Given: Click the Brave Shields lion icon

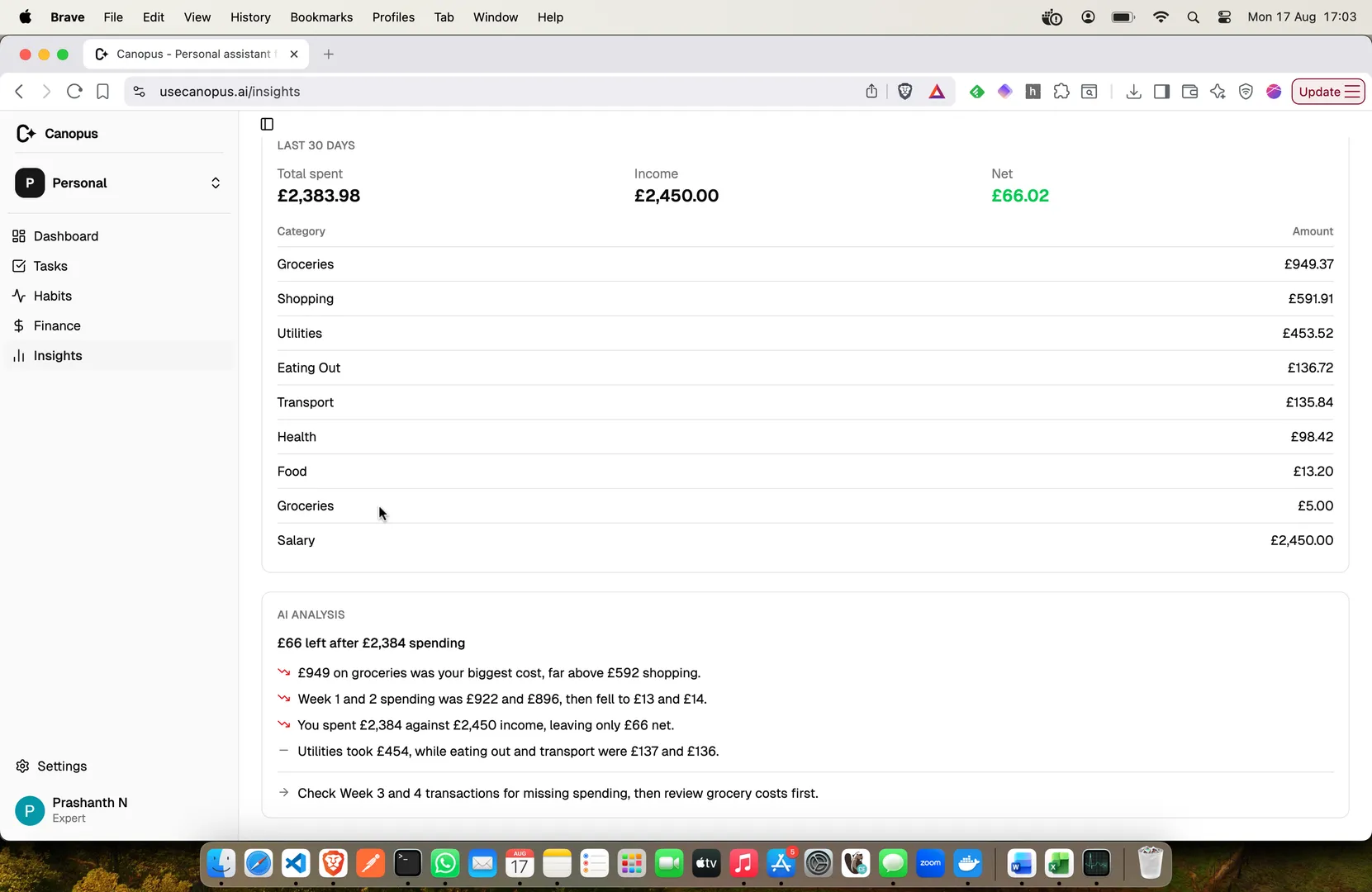Looking at the screenshot, I should point(904,91).
